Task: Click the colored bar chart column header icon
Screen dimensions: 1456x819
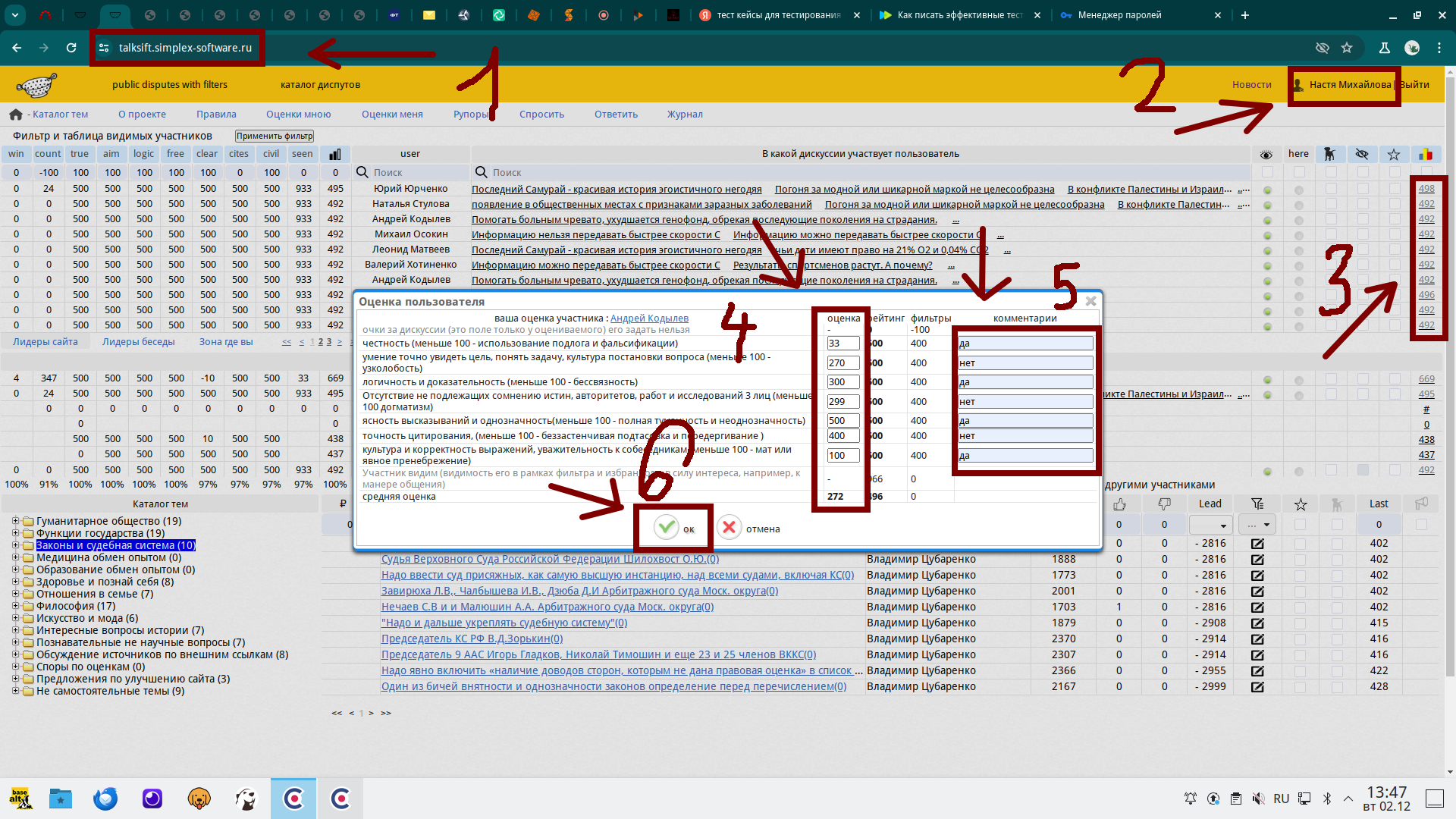Action: pos(1426,154)
